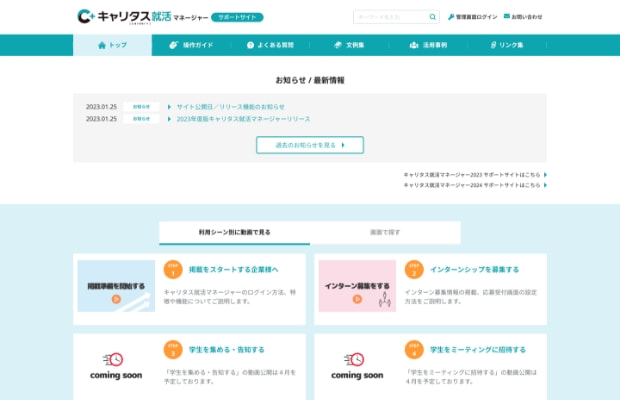Screen dimensions: 620x400
Task: Click the envelope icon beside お問い合わせ
Action: click(x=507, y=16)
